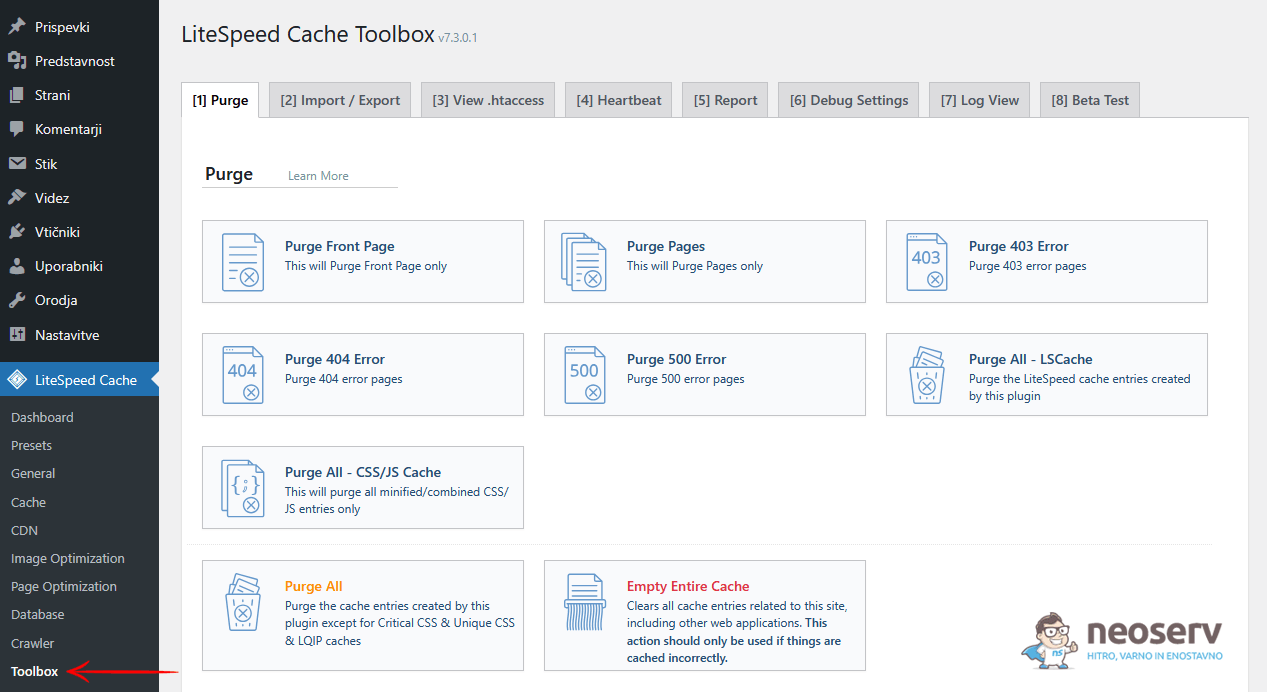Click the Purge All - CSS/JS Cache title
Image resolution: width=1267 pixels, height=692 pixels.
tap(363, 472)
